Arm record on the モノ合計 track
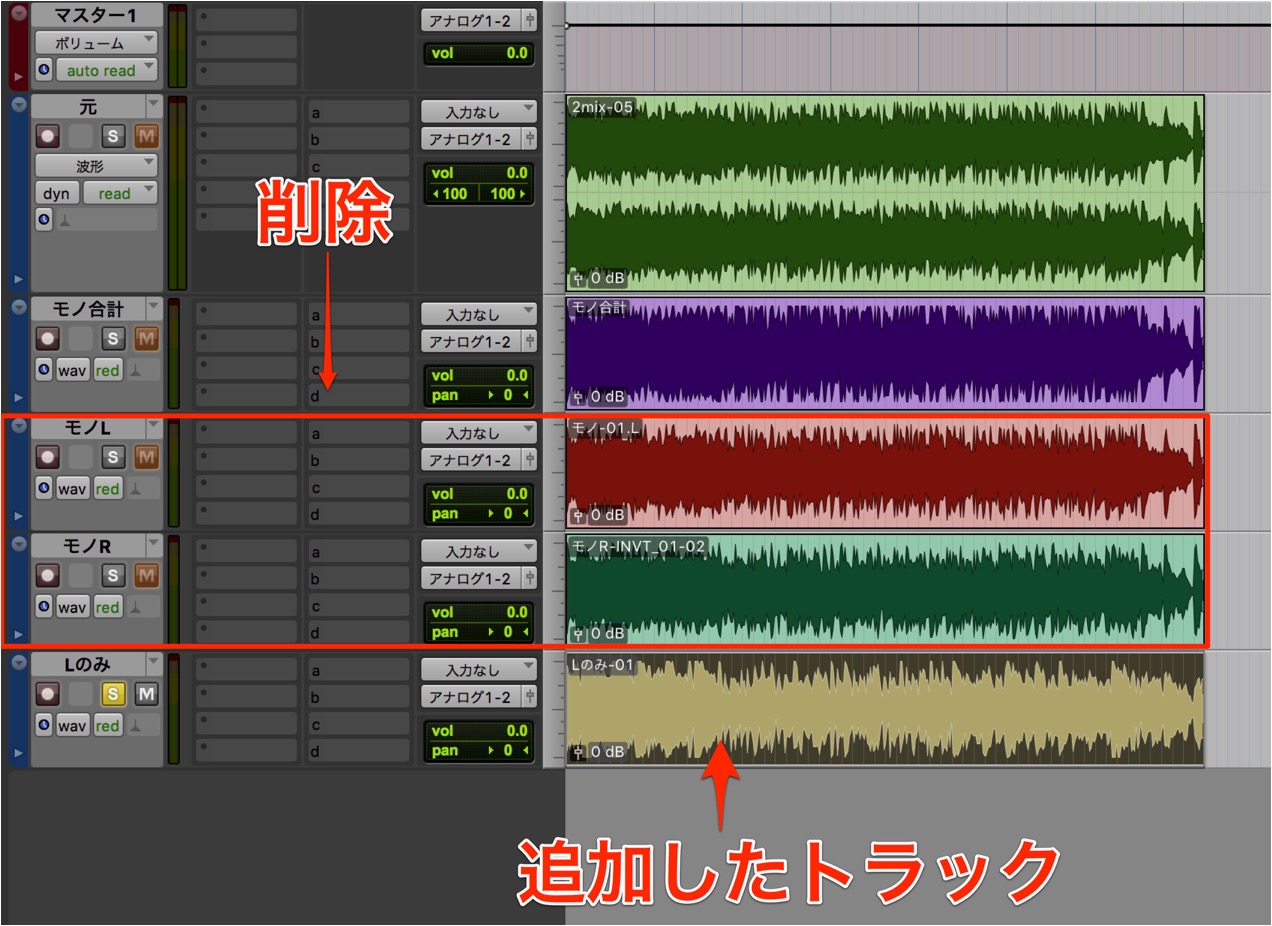 click(x=47, y=338)
